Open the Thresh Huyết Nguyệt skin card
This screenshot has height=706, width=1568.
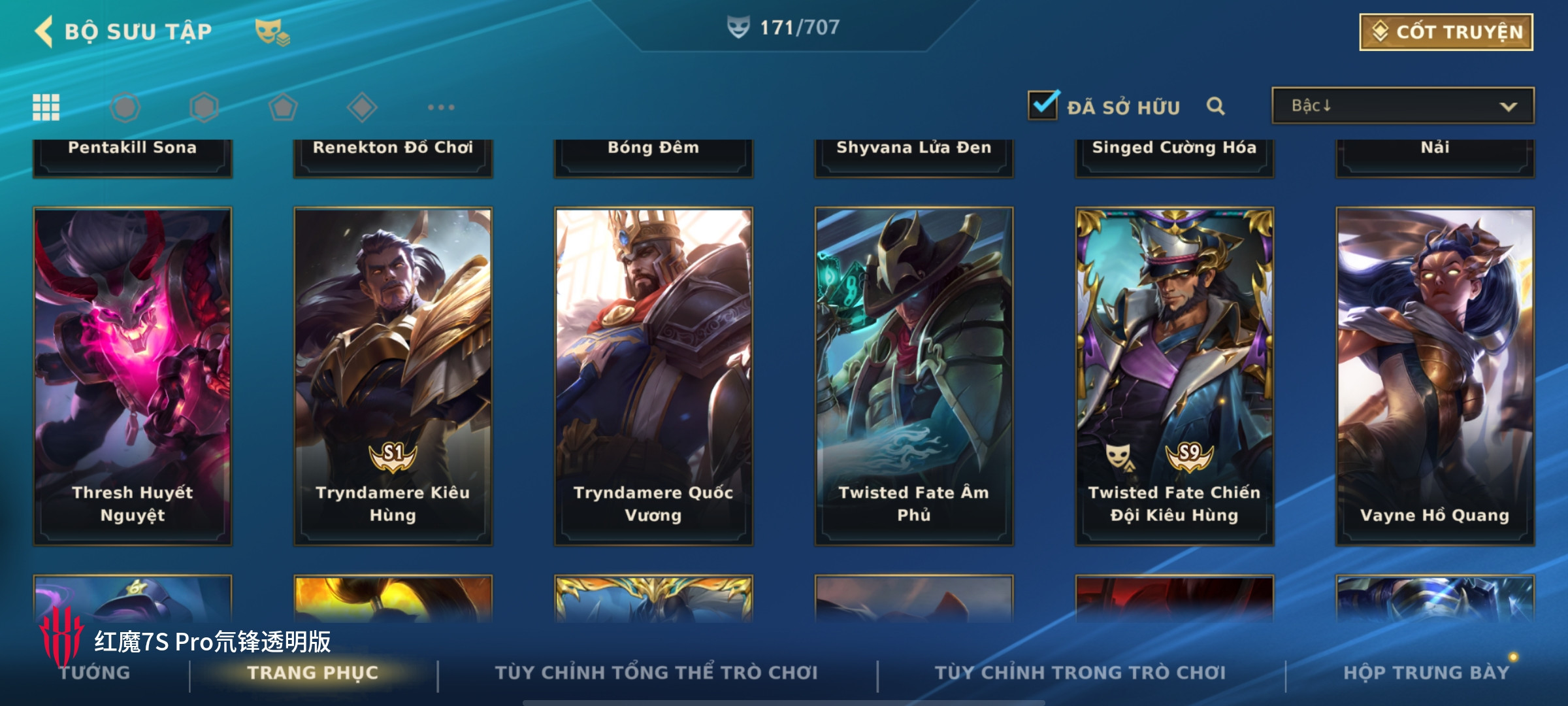tap(133, 377)
